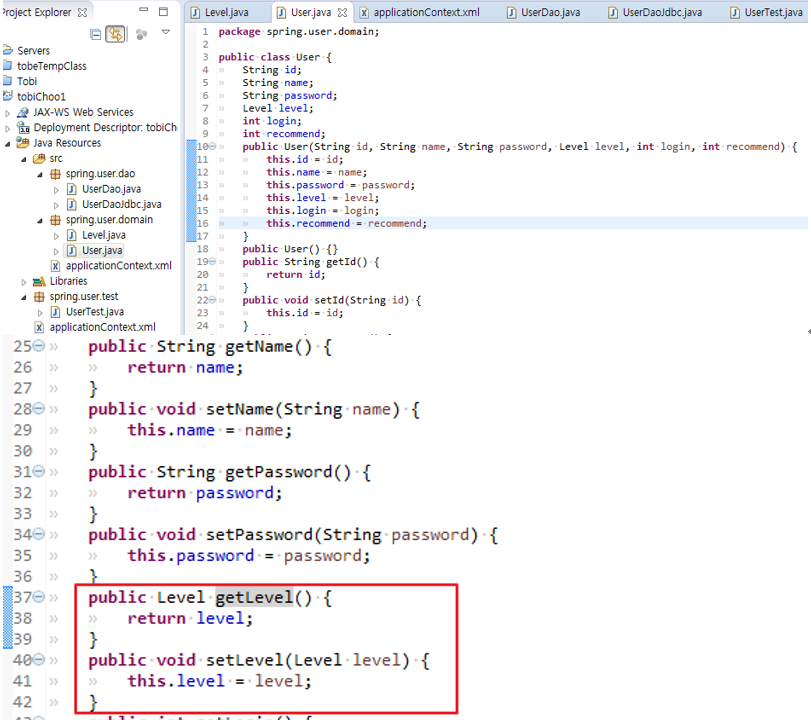The height and width of the screenshot is (720, 811).
Task: Click the focus task icon in Project Explorer toolbar
Action: tap(141, 35)
